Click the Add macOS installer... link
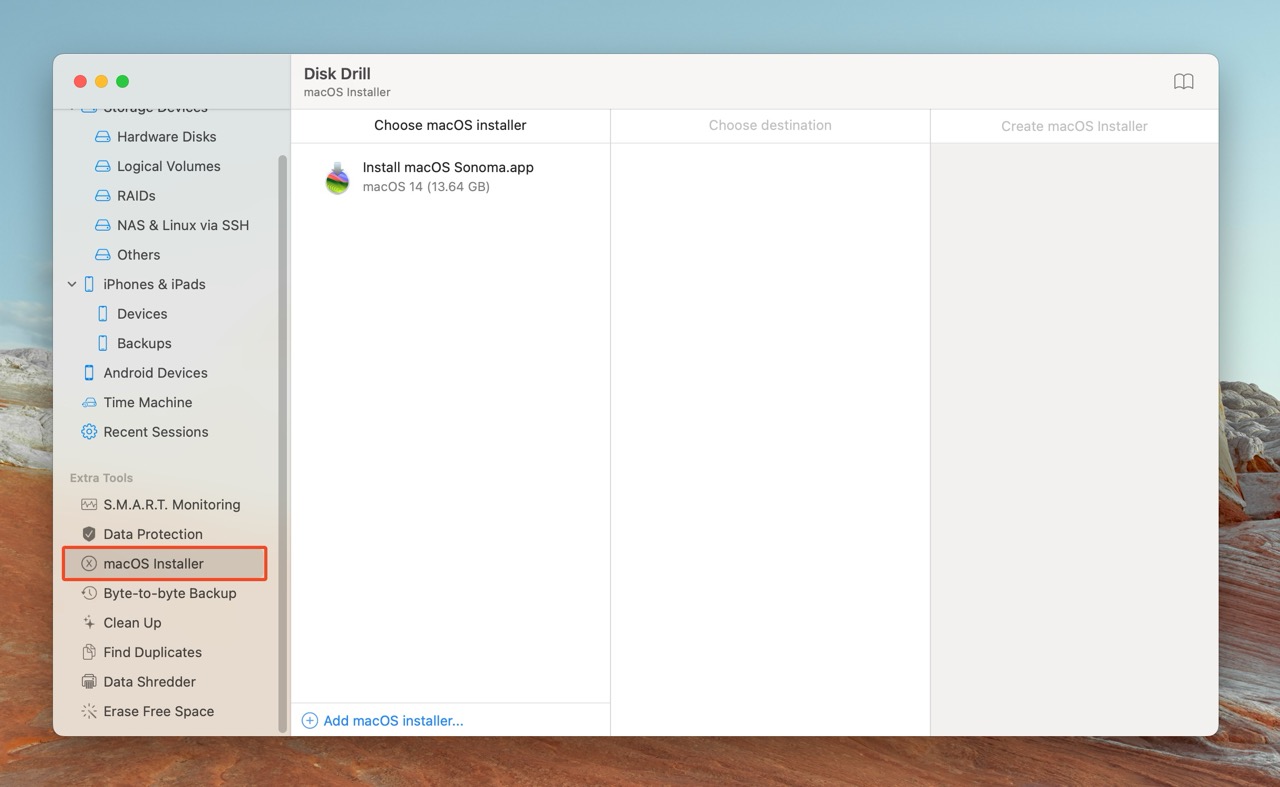Screen dimensions: 1280x787 [x=393, y=721]
